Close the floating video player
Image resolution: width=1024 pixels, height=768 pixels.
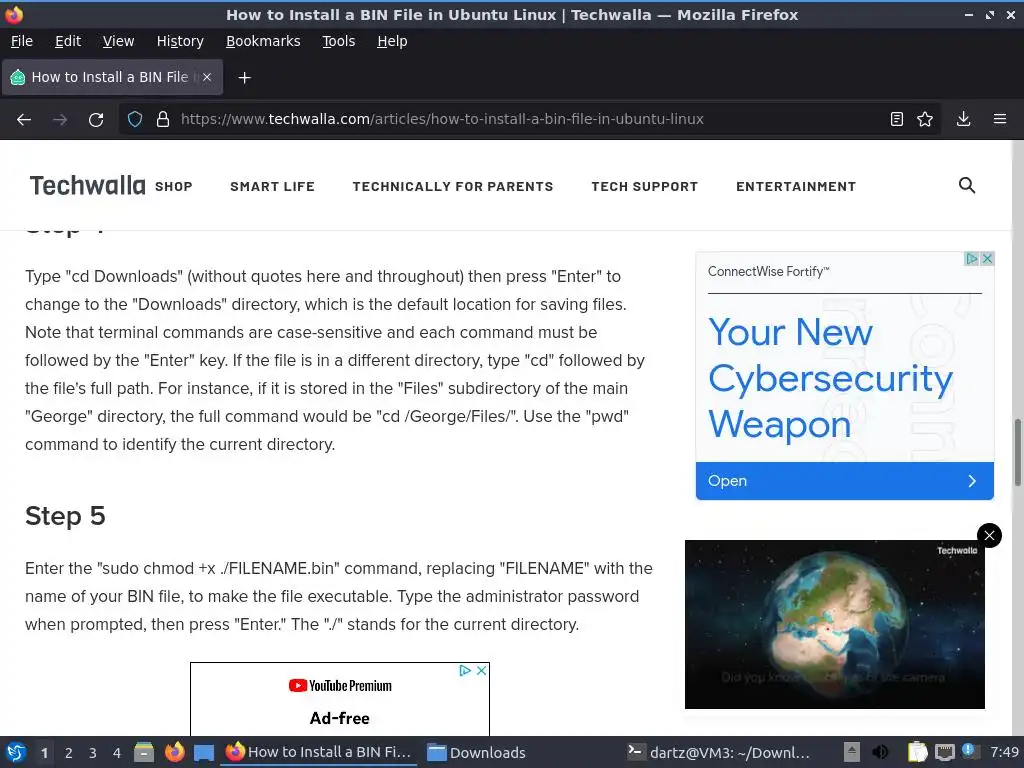989,536
